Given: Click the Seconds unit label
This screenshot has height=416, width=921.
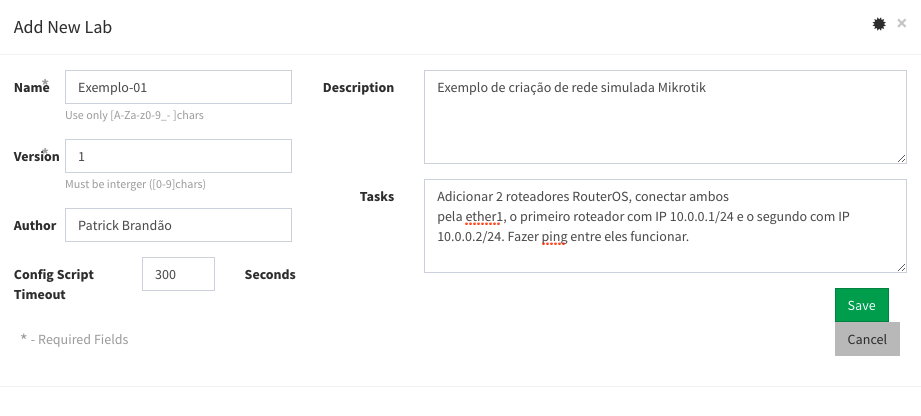Looking at the screenshot, I should pyautogui.click(x=270, y=274).
